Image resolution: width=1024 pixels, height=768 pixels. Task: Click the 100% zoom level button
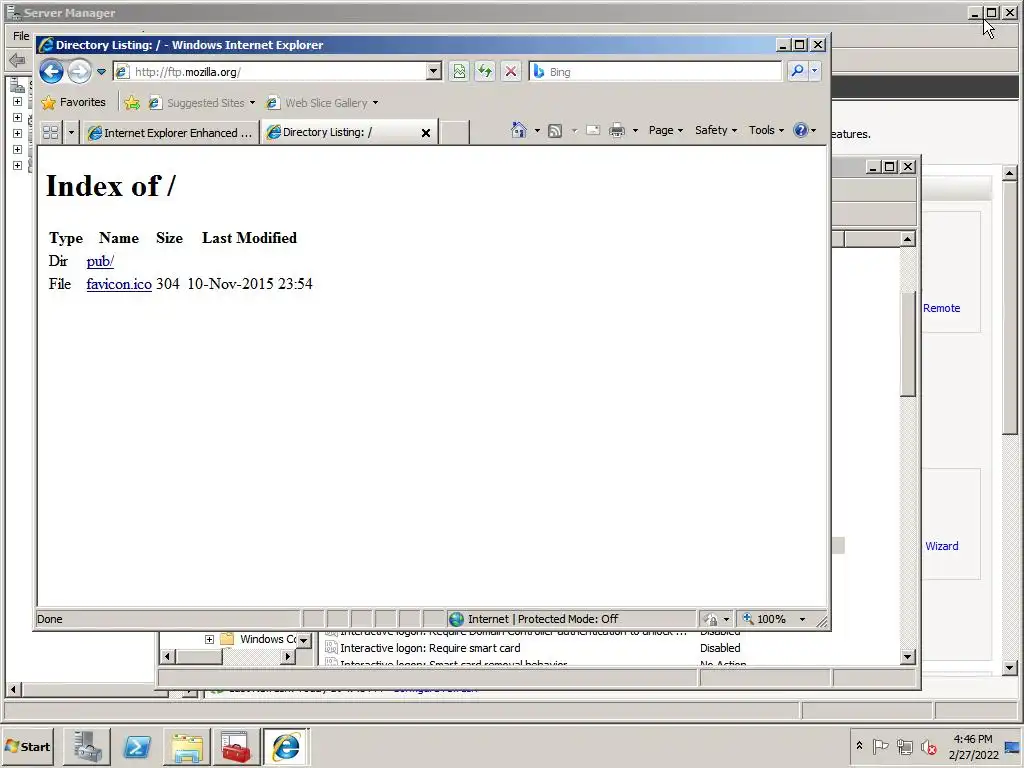tap(764, 619)
